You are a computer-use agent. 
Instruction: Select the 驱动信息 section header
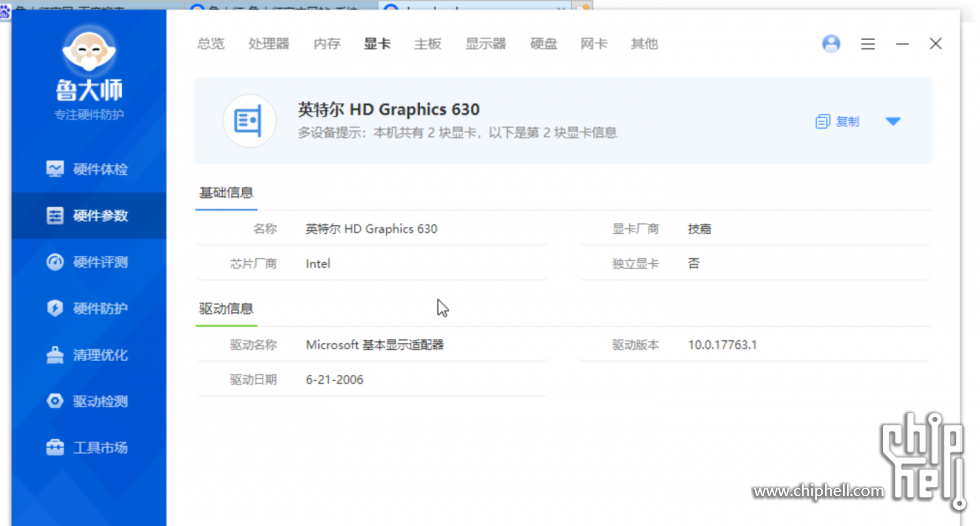pyautogui.click(x=226, y=309)
